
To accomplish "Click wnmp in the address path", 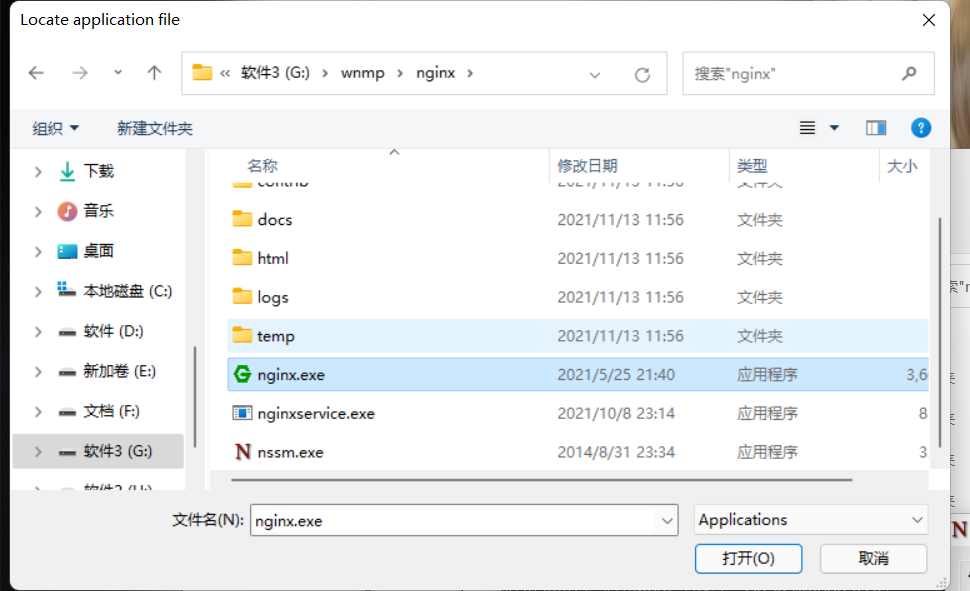I will pos(363,73).
